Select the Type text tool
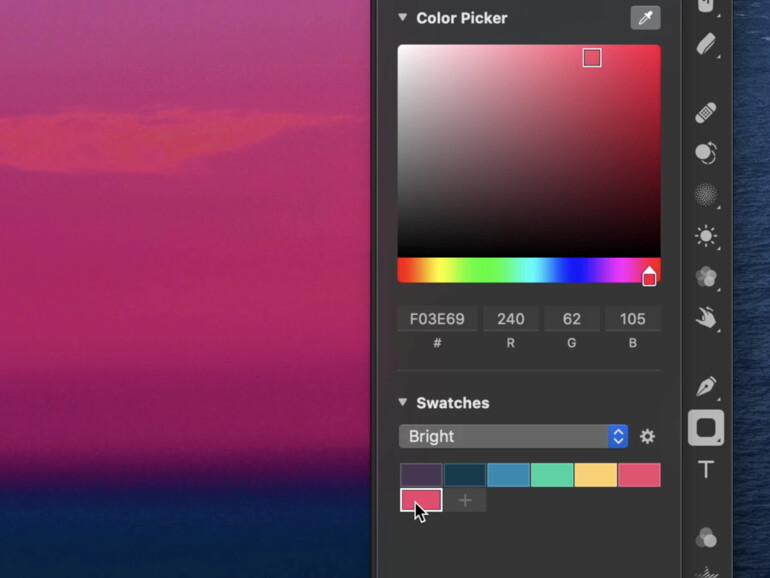This screenshot has height=578, width=770. coord(706,469)
